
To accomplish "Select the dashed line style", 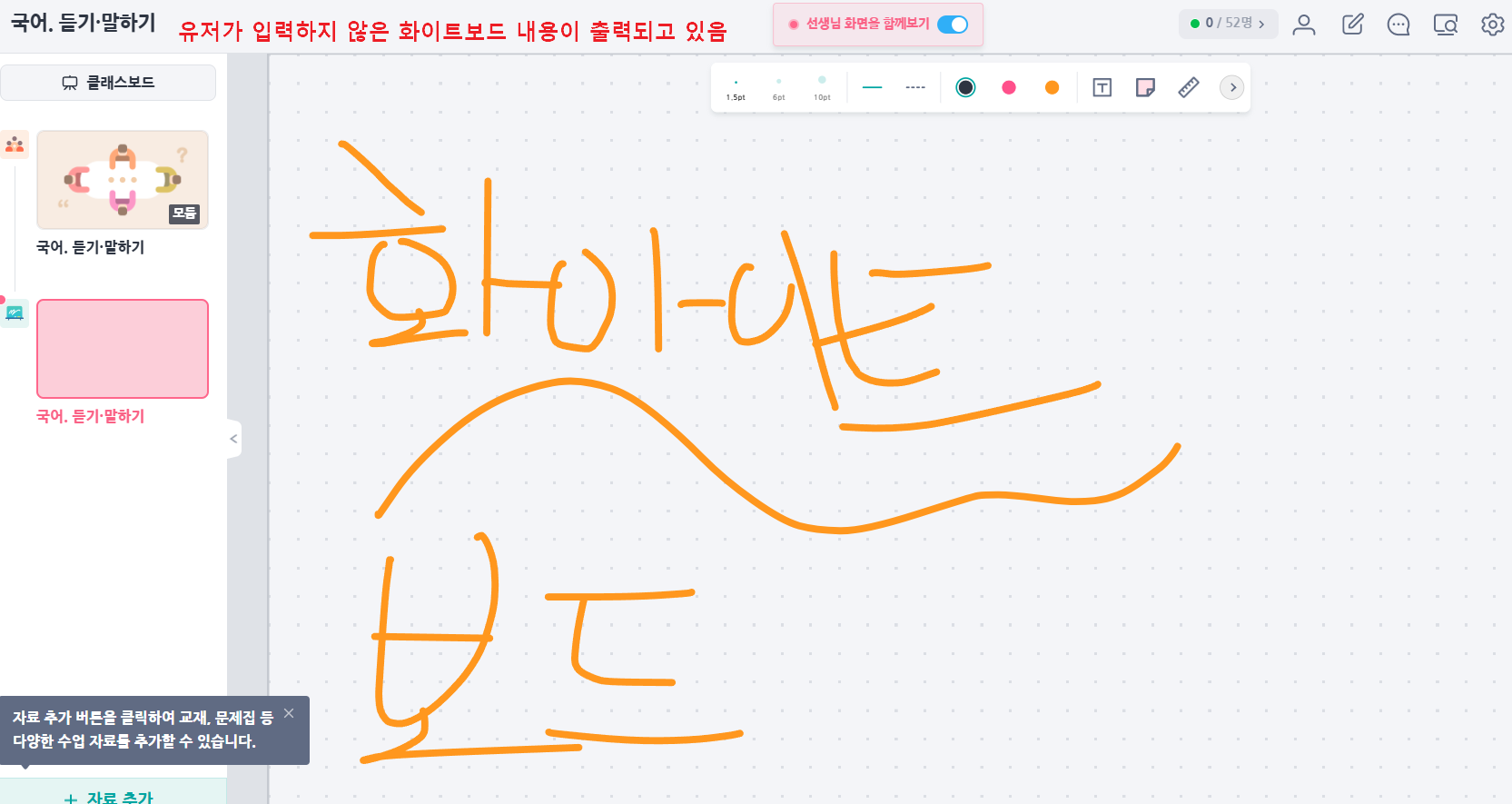I will click(x=915, y=87).
